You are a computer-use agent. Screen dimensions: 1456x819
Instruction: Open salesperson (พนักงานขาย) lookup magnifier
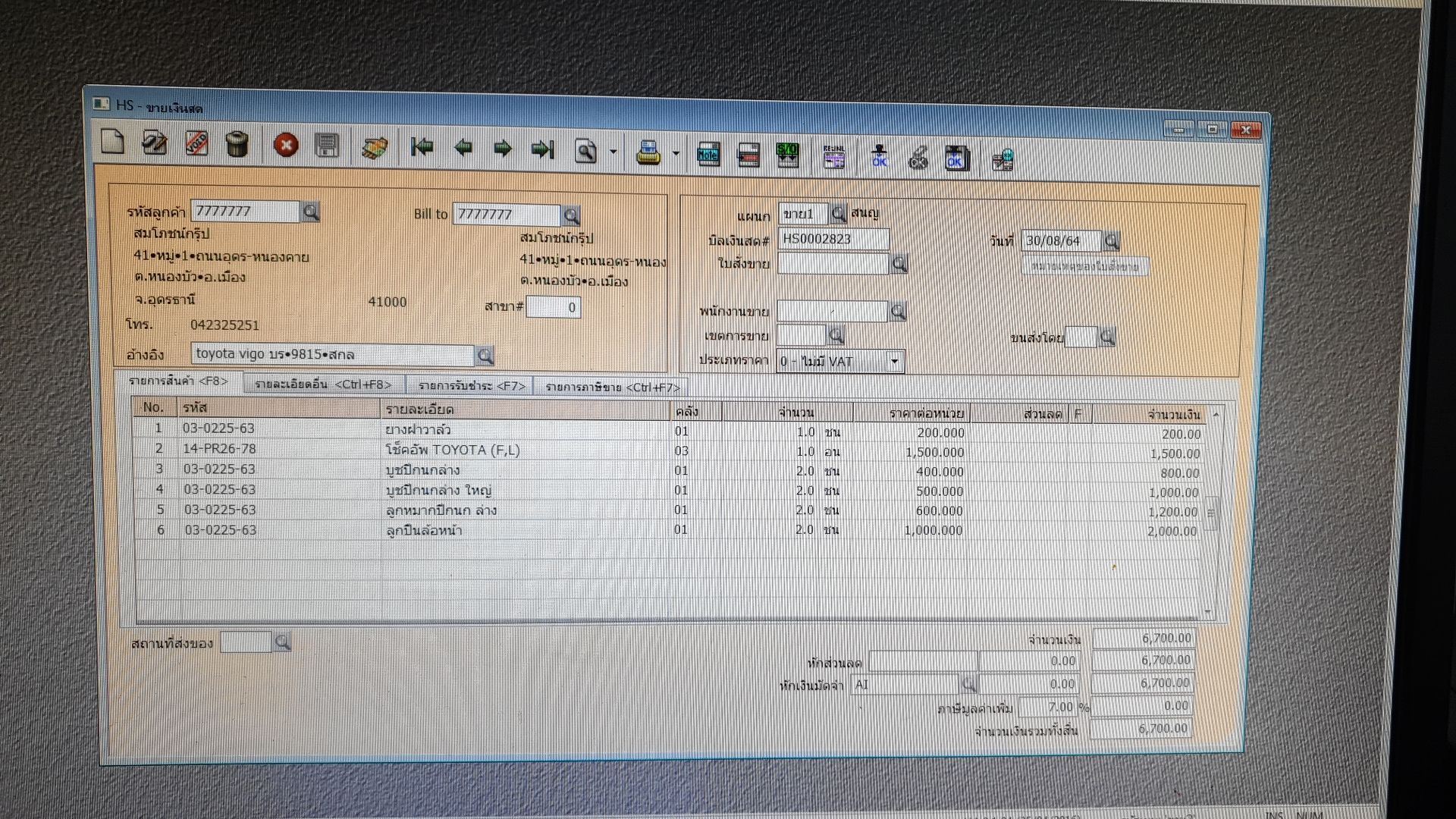pos(897,312)
